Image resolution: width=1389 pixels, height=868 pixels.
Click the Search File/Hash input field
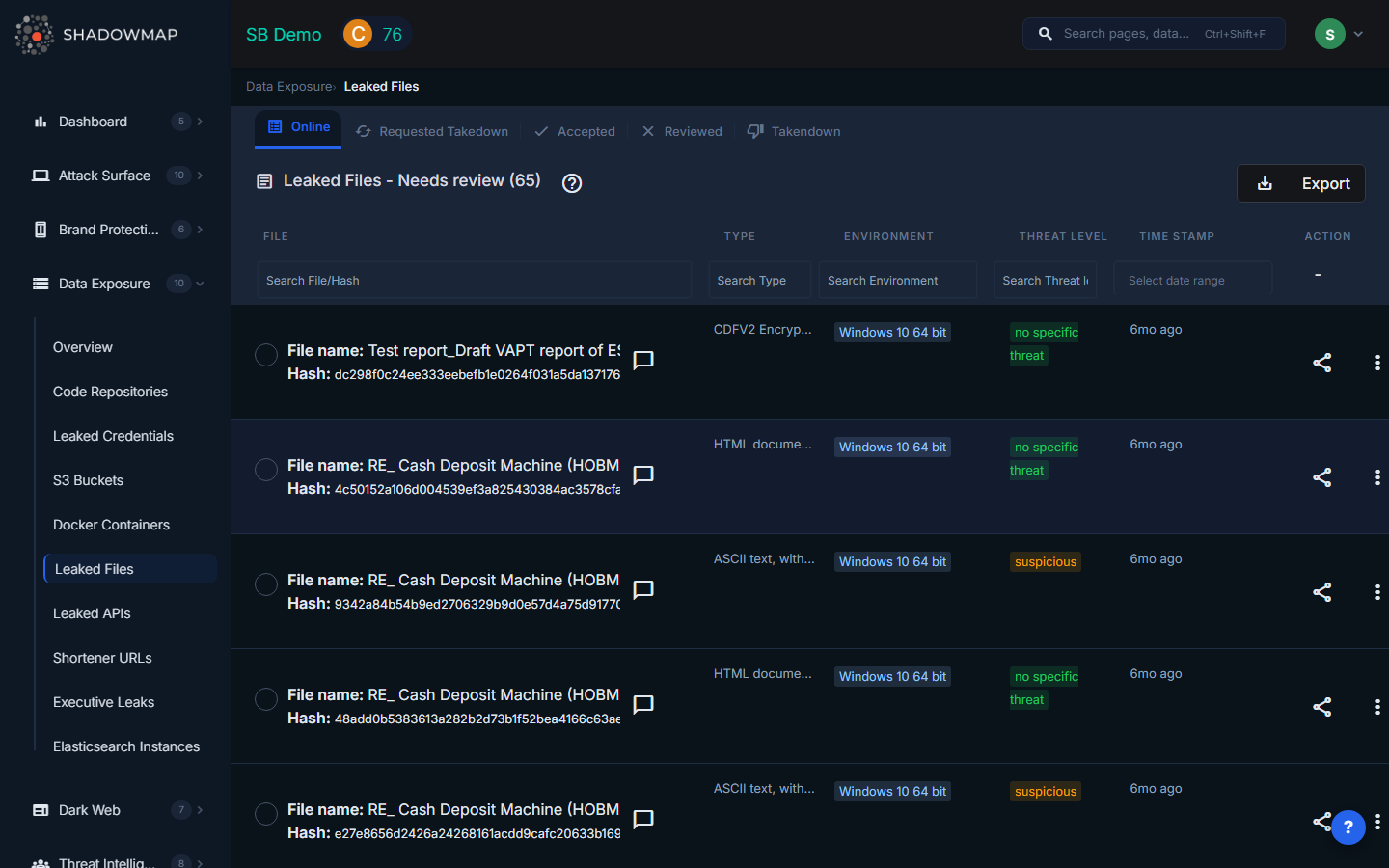pyautogui.click(x=474, y=281)
